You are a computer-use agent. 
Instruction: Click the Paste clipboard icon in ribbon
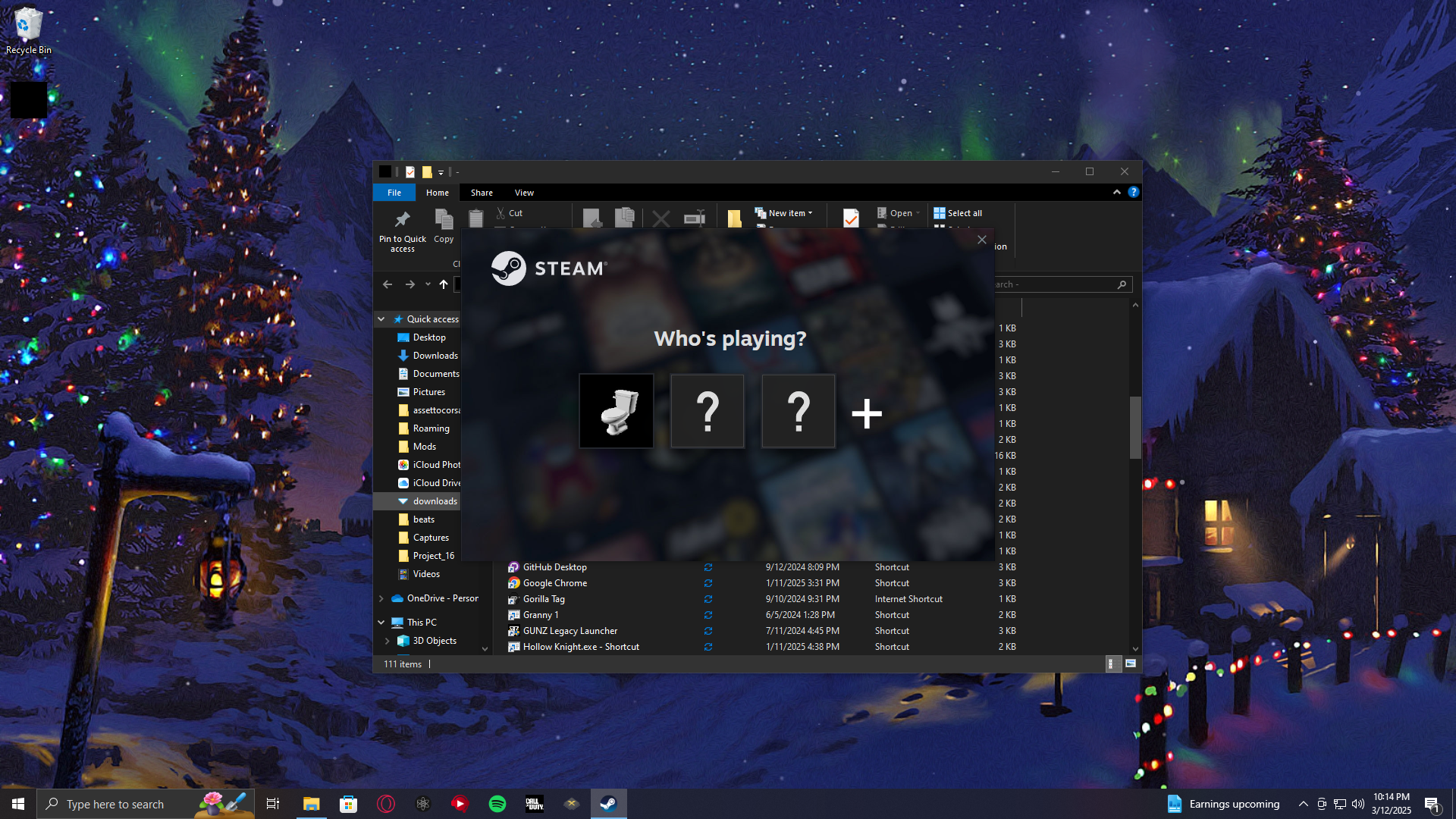point(475,218)
